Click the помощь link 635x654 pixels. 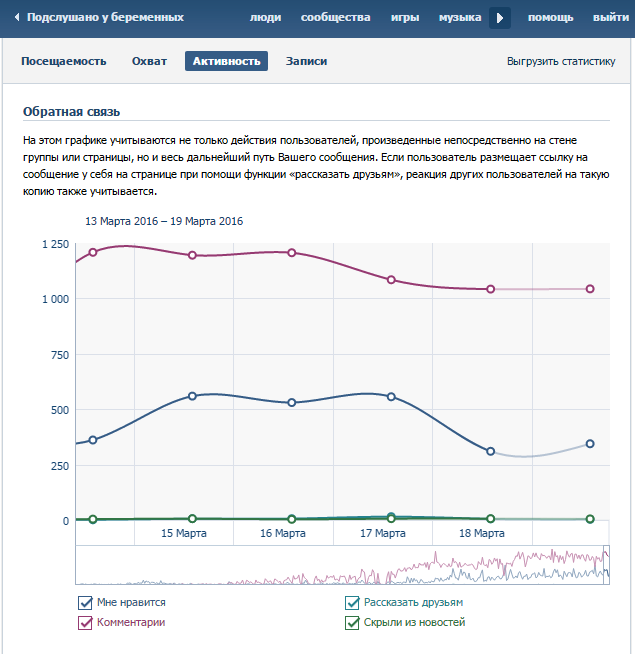point(550,18)
